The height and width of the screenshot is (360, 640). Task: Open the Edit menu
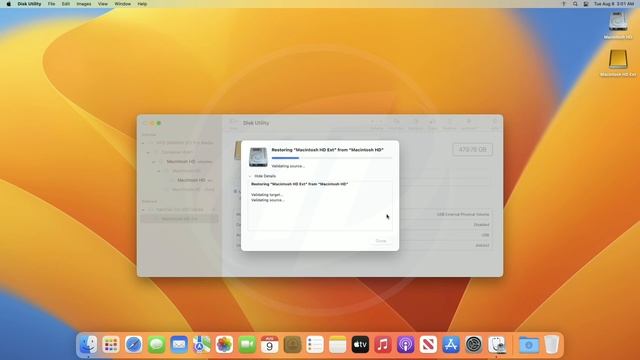(x=66, y=4)
